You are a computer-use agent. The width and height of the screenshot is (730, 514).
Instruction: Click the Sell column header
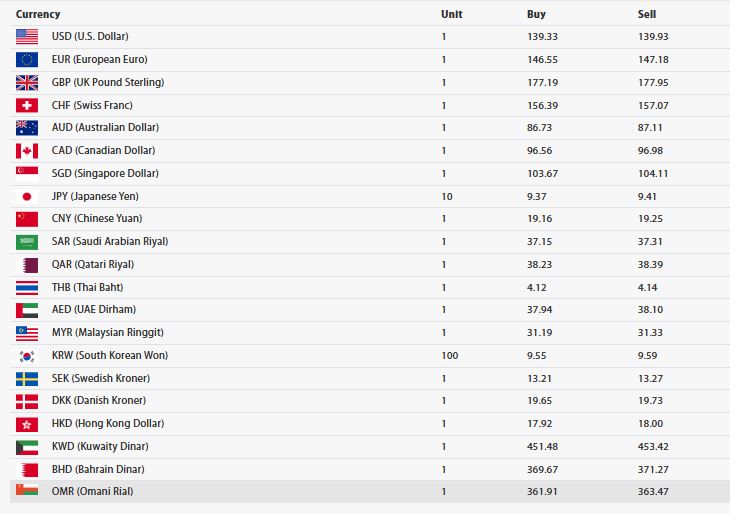point(647,14)
